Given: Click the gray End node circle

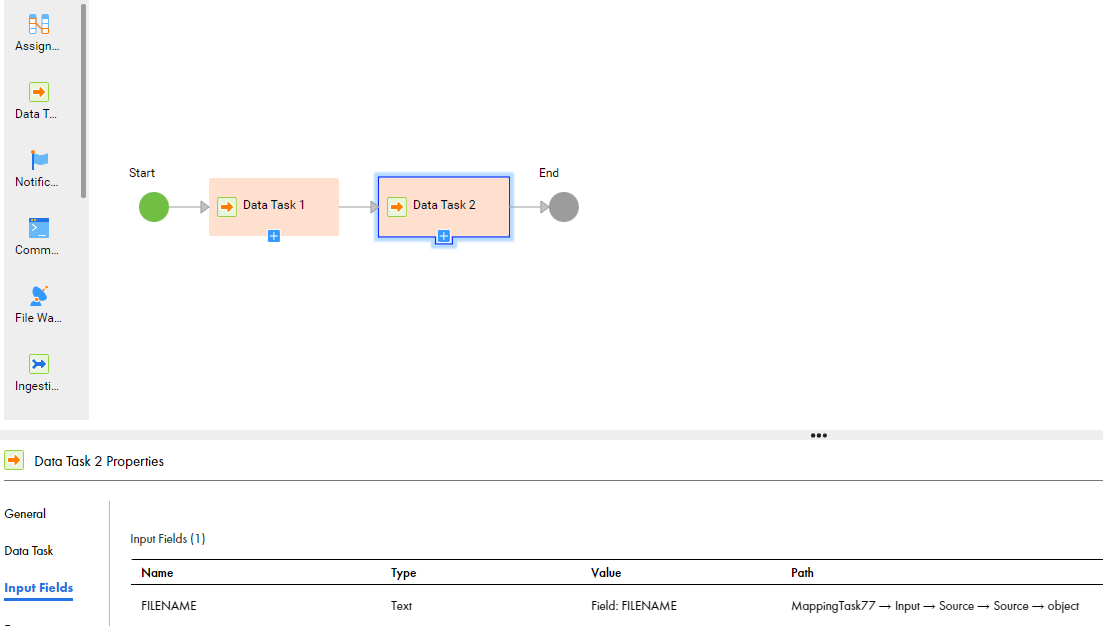Looking at the screenshot, I should pyautogui.click(x=563, y=207).
